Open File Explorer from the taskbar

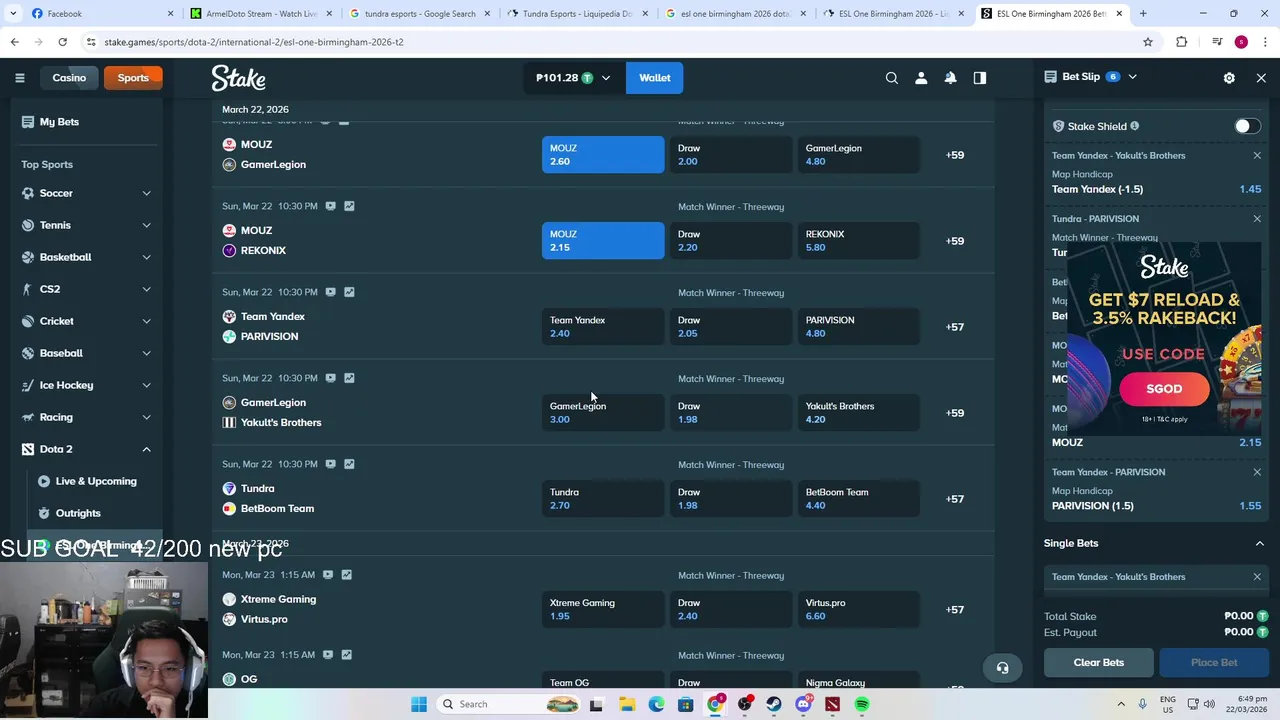(627, 704)
